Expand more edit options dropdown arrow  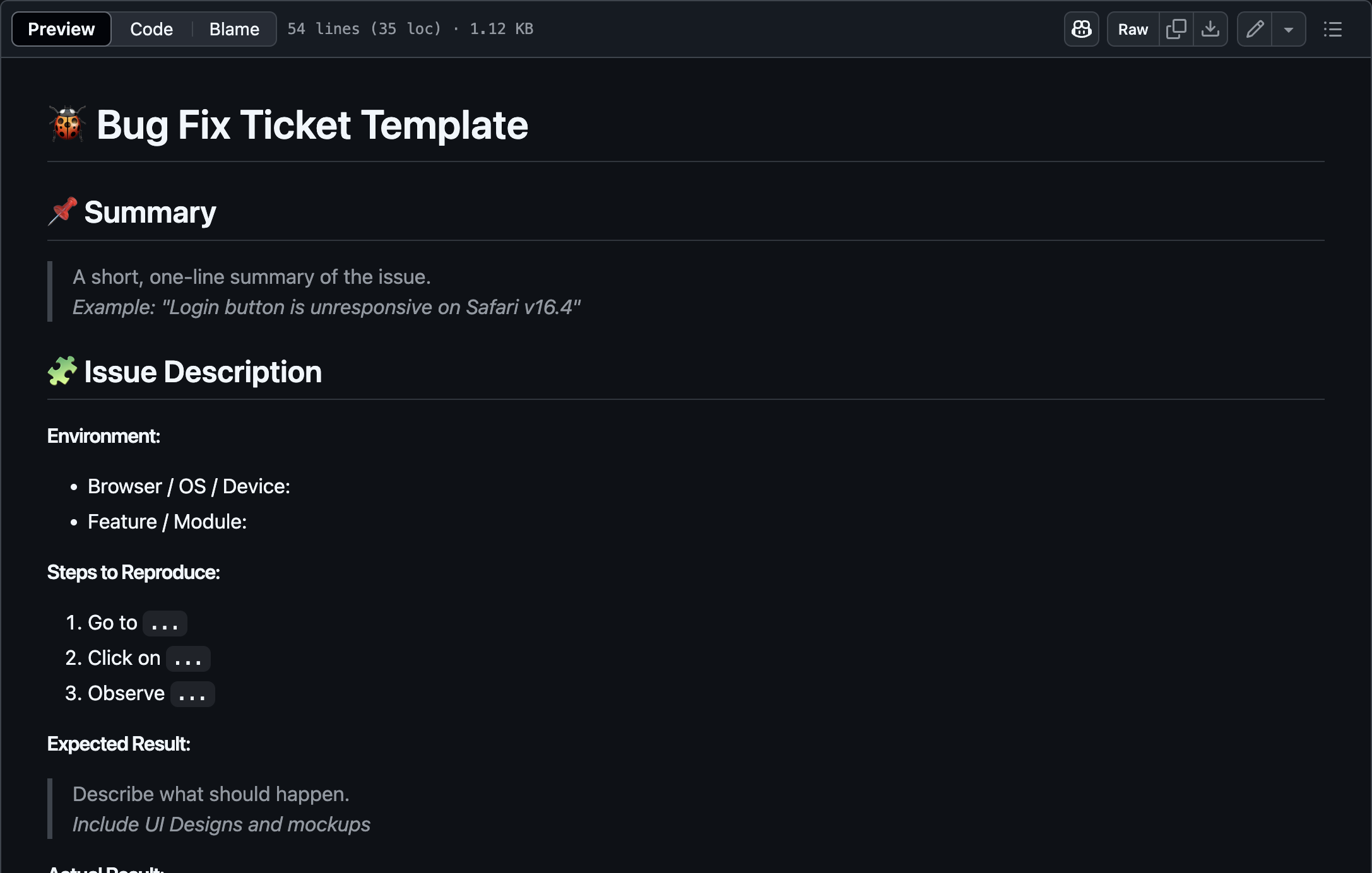(1289, 29)
